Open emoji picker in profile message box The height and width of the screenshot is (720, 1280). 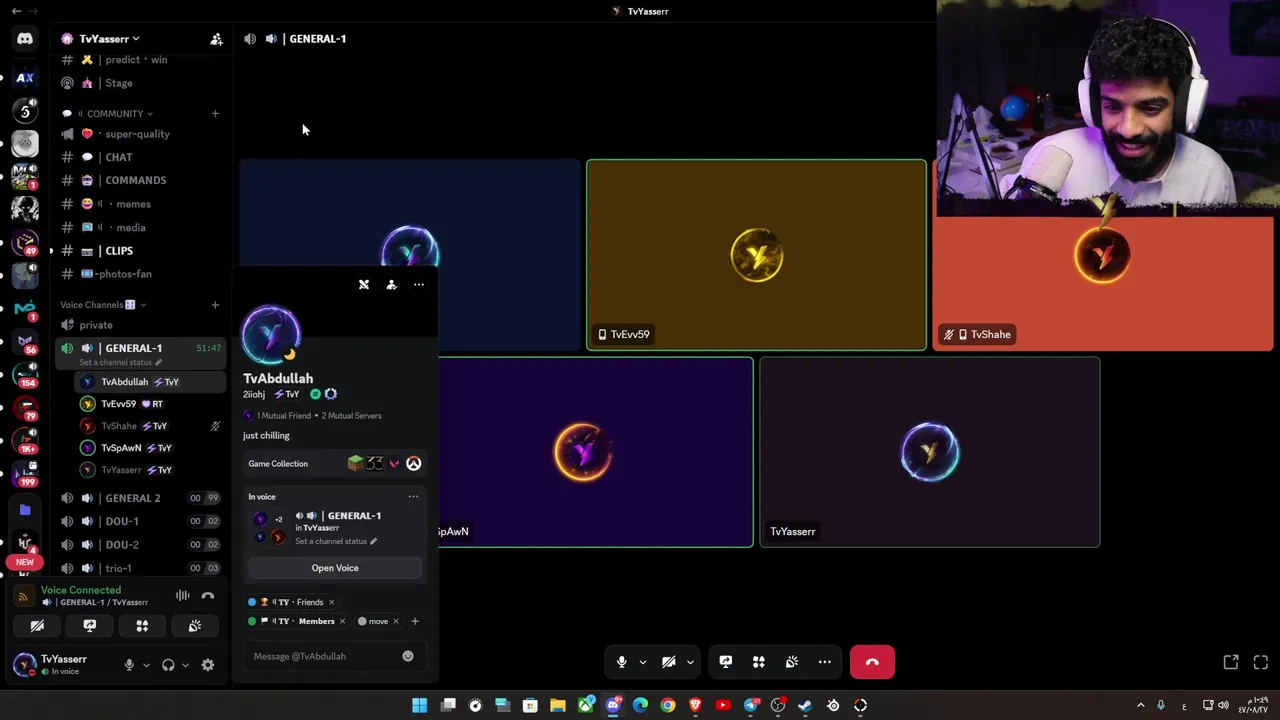click(408, 656)
